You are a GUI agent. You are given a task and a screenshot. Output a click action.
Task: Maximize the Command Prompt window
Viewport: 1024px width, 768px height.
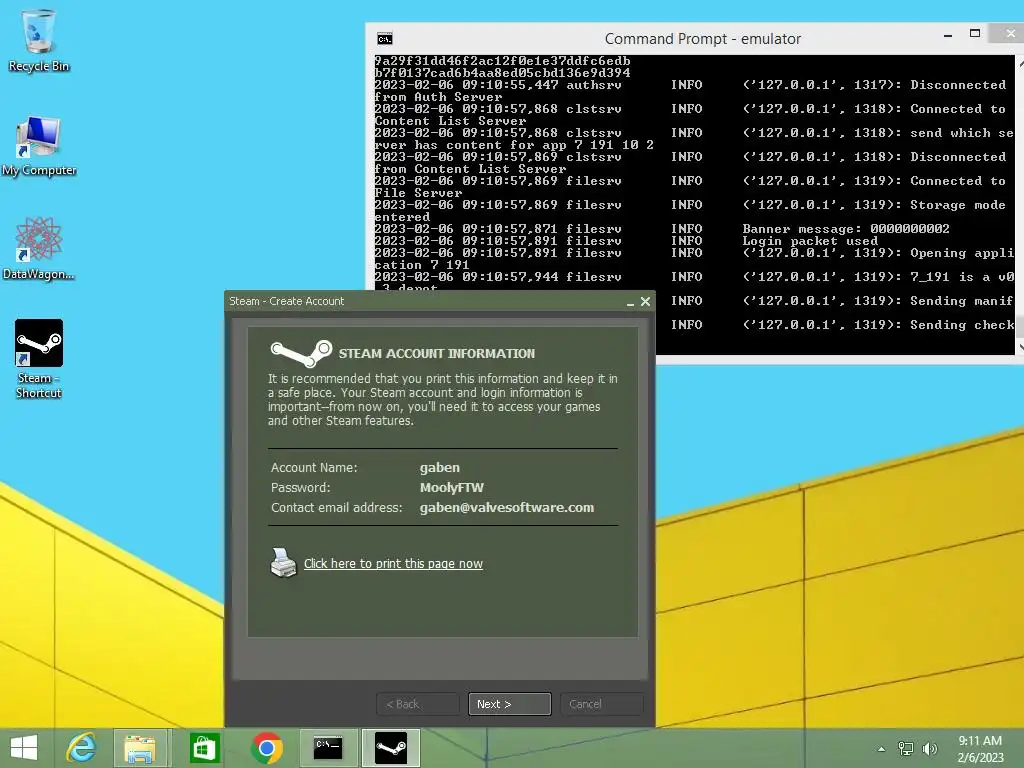[975, 33]
